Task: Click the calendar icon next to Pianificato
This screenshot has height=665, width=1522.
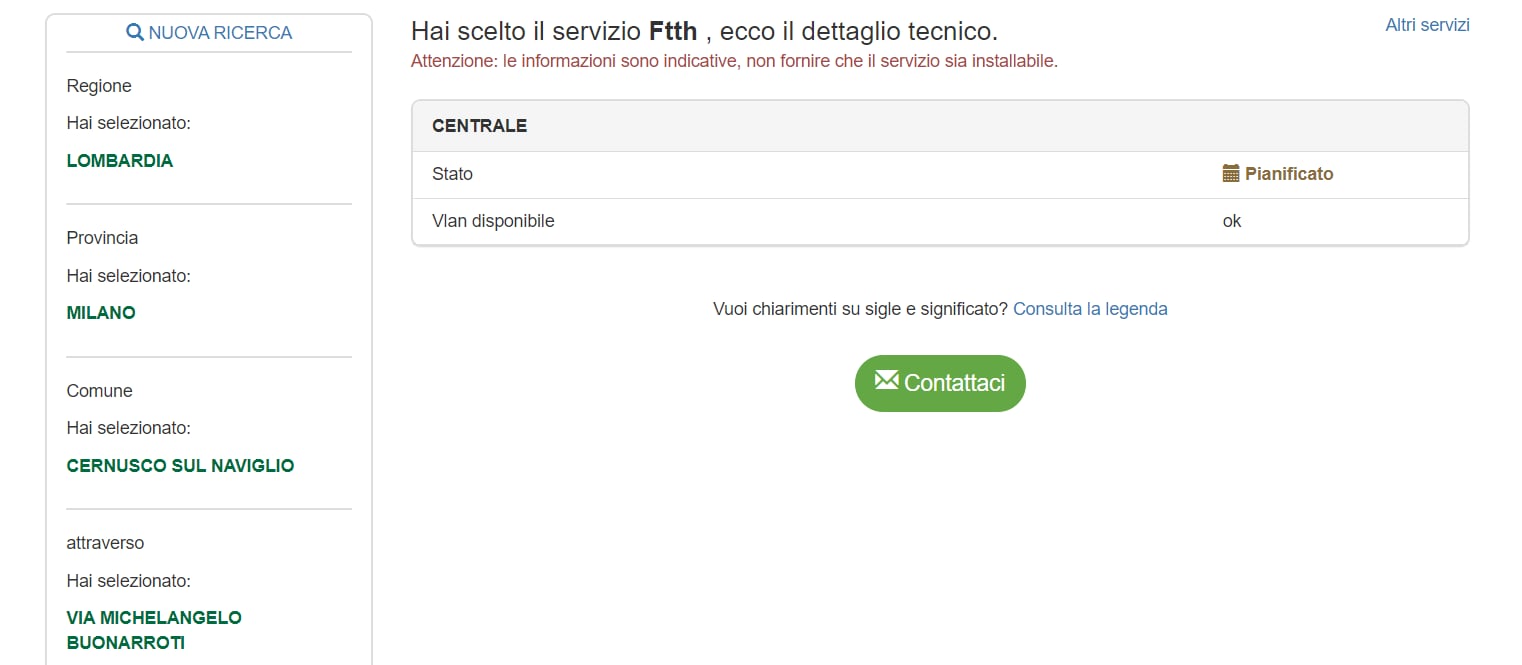Action: pos(1231,174)
